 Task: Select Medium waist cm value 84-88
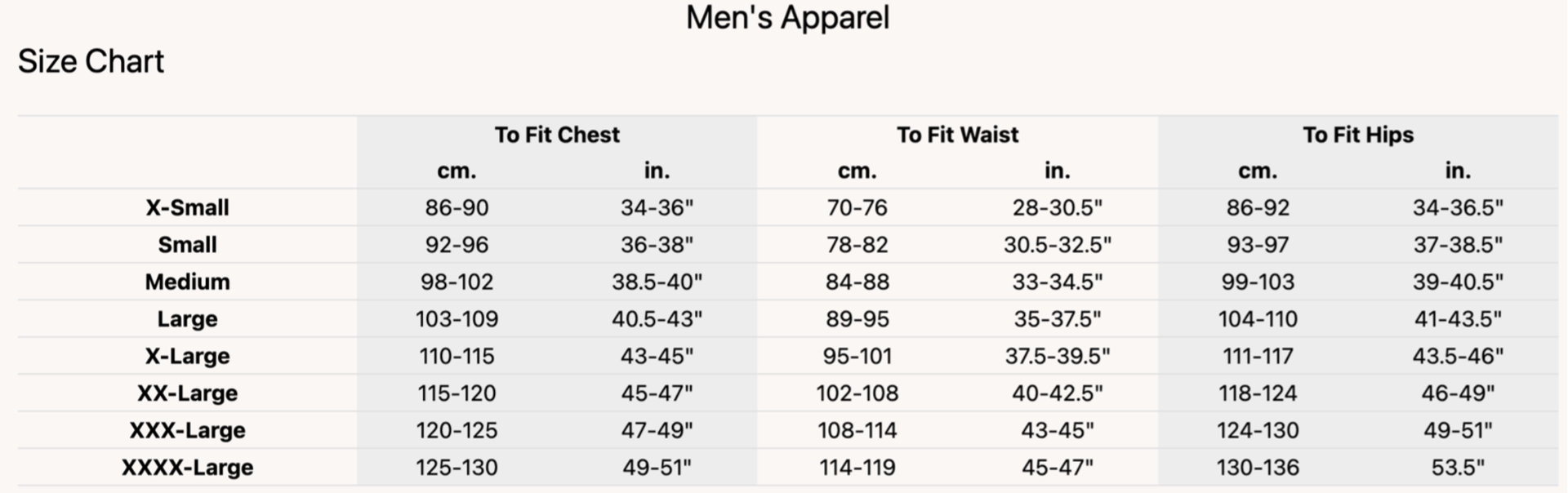857,282
